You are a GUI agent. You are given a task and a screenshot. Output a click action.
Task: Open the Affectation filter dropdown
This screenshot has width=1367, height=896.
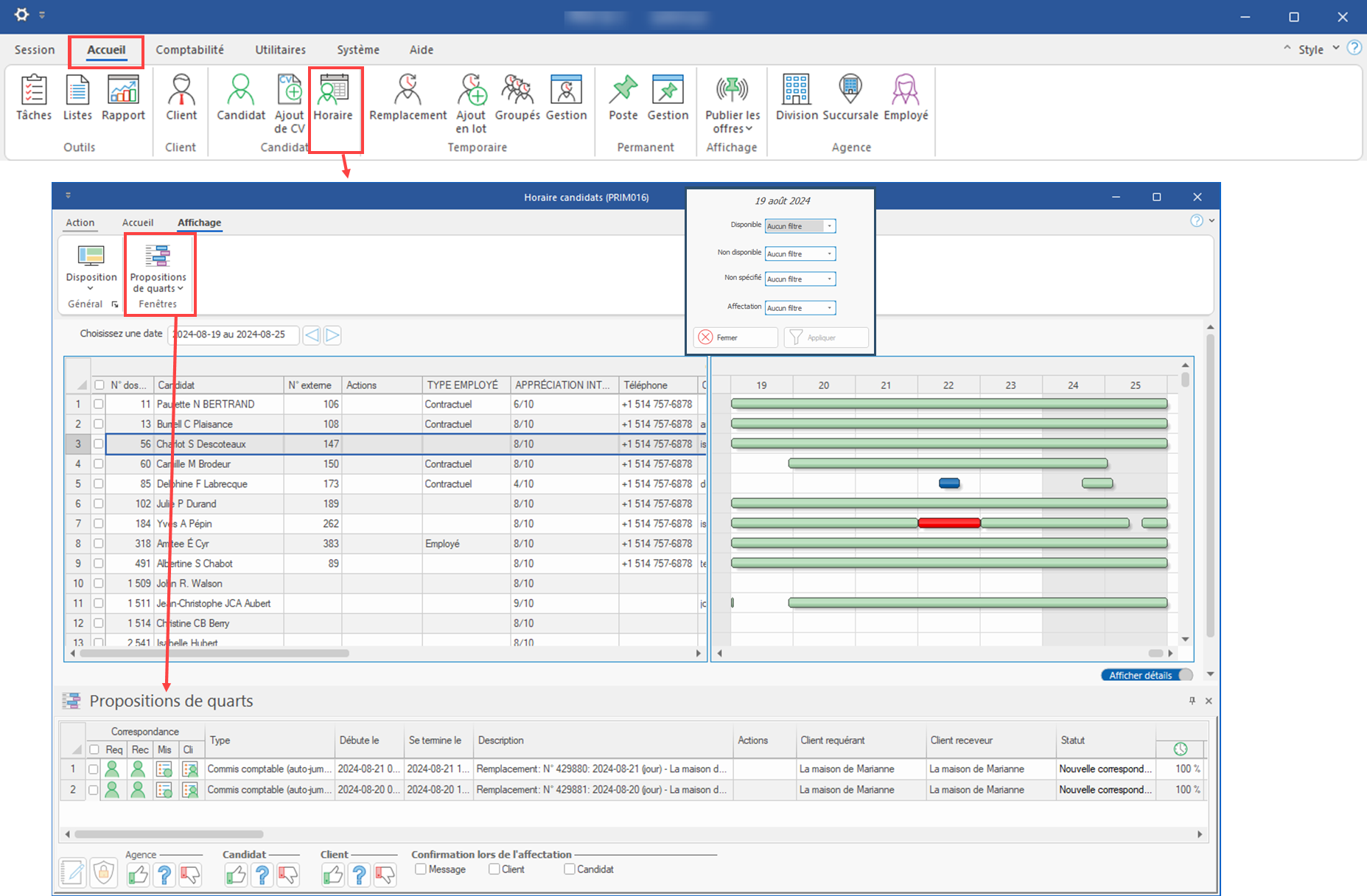click(x=829, y=308)
